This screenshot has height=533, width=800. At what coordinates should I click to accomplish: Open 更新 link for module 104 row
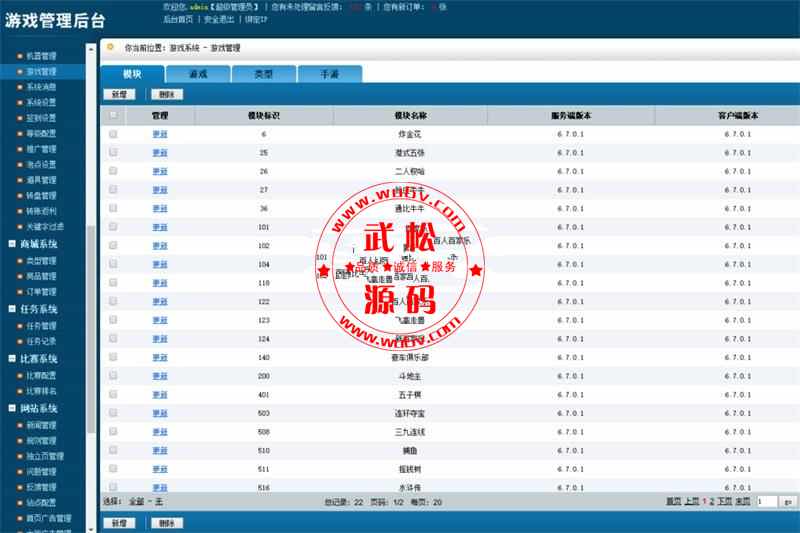coord(160,264)
